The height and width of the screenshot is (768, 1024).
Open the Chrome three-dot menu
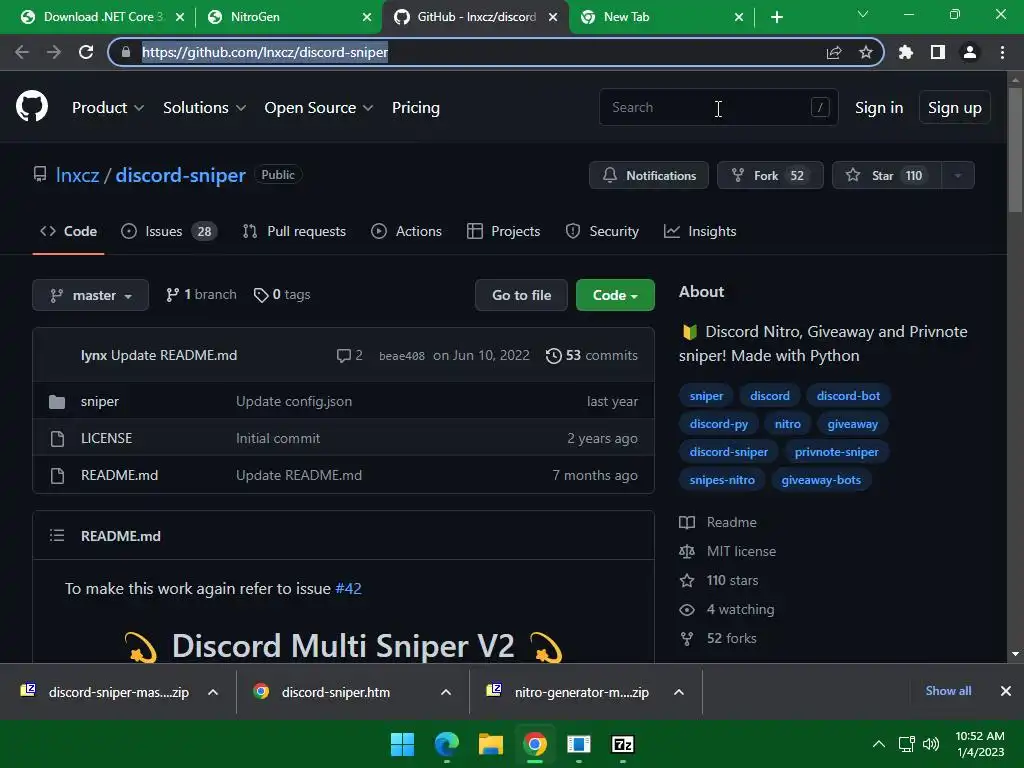(1002, 52)
